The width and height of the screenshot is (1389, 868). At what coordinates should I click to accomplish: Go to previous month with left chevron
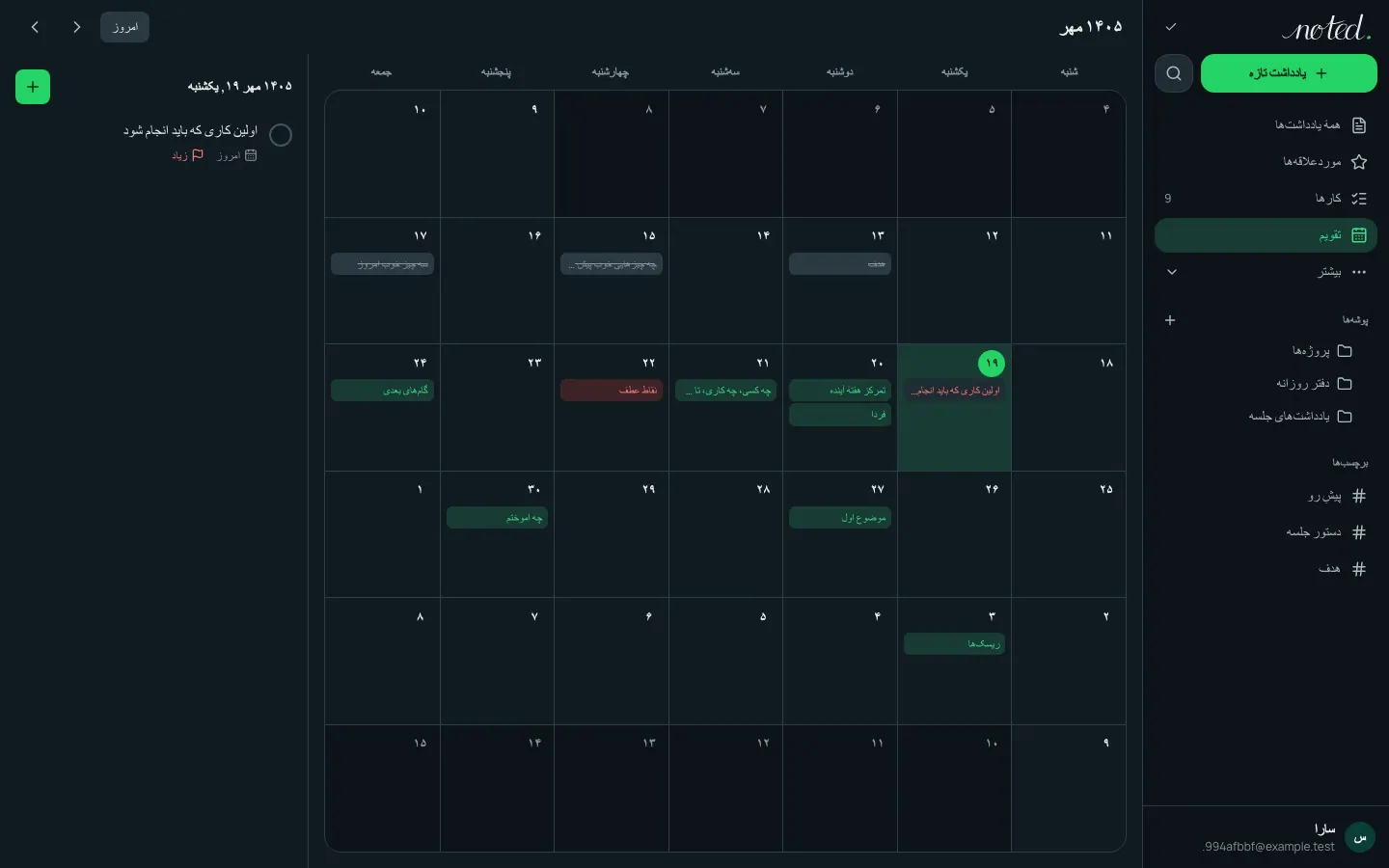35,27
